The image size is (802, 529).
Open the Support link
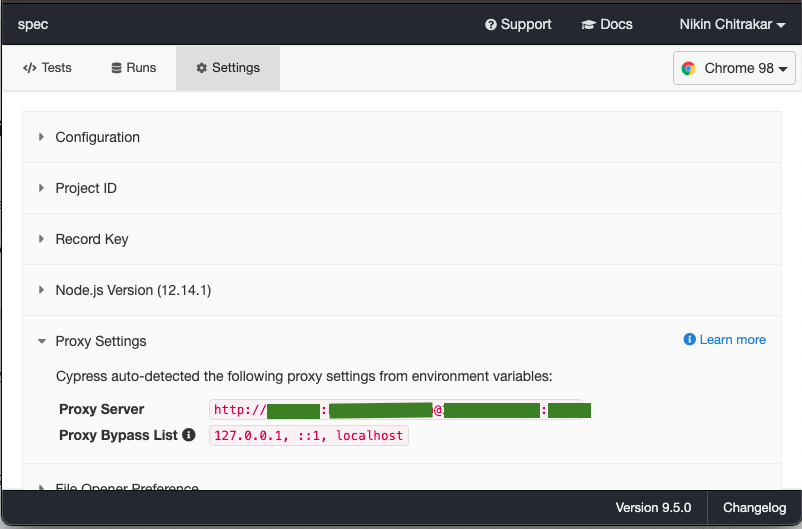point(518,25)
